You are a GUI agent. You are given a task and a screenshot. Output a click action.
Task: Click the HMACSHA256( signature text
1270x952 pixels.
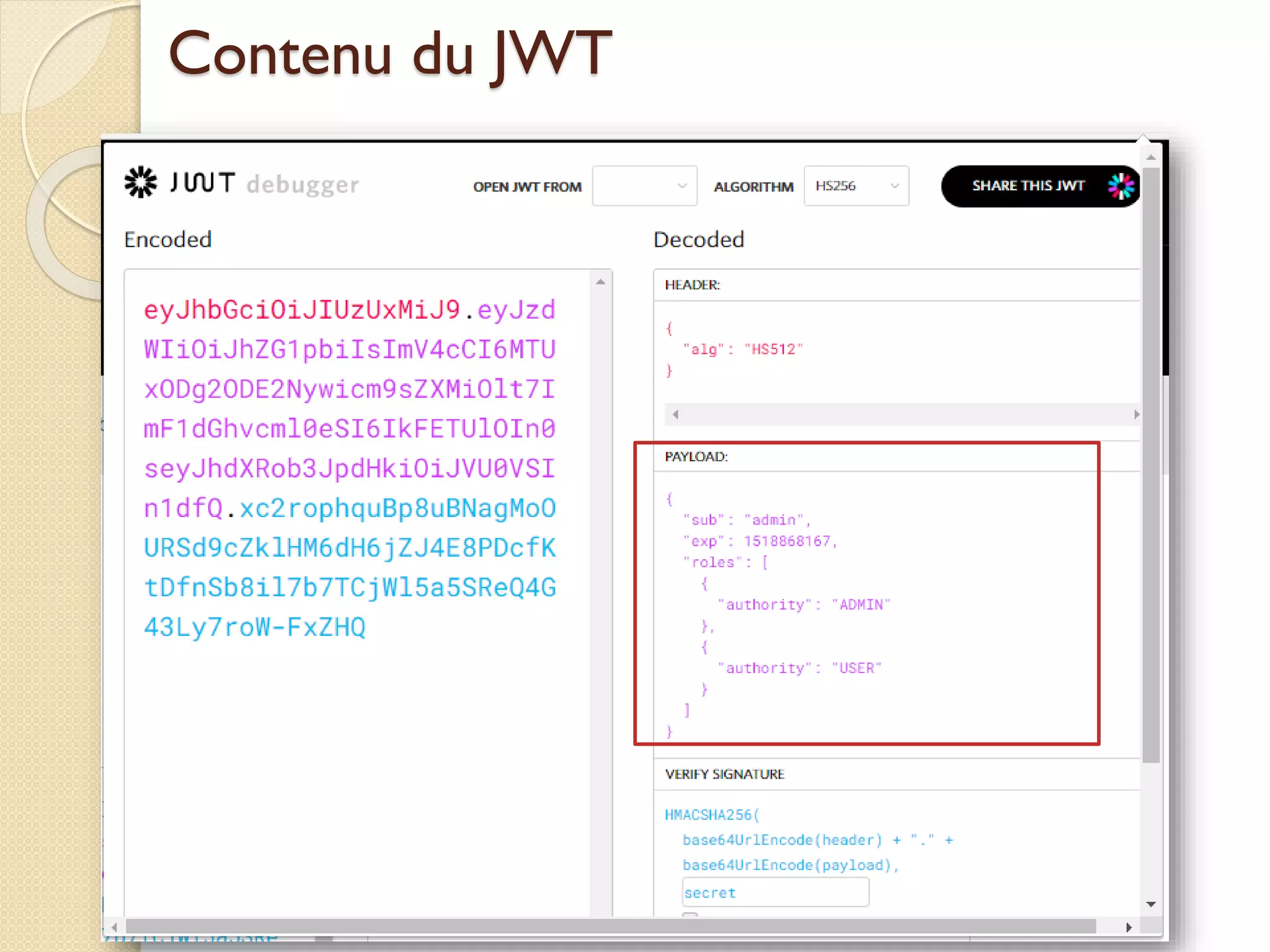pos(712,814)
